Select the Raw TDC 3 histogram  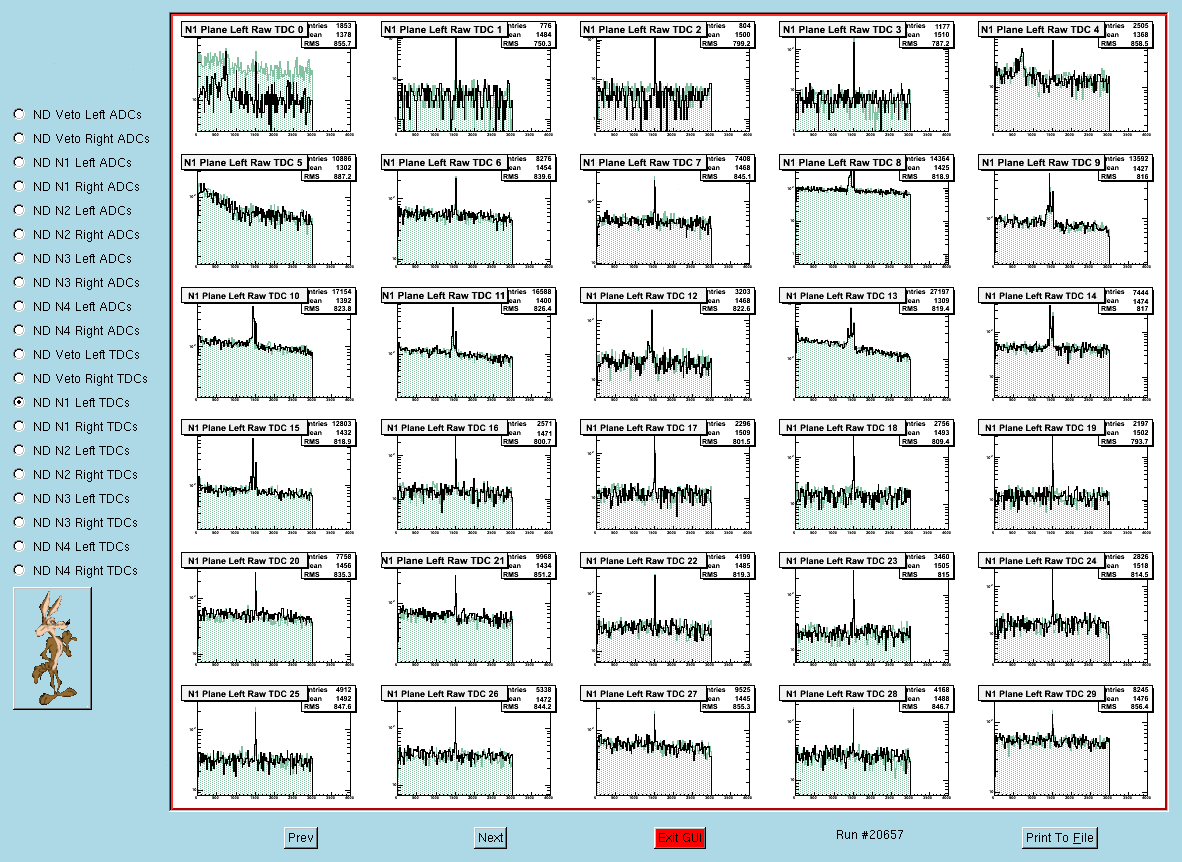pyautogui.click(x=866, y=80)
